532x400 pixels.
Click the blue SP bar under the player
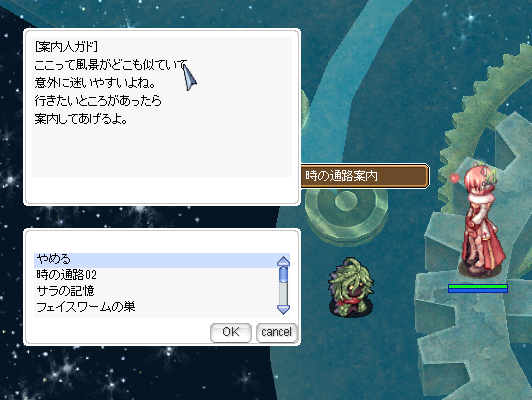(478, 290)
